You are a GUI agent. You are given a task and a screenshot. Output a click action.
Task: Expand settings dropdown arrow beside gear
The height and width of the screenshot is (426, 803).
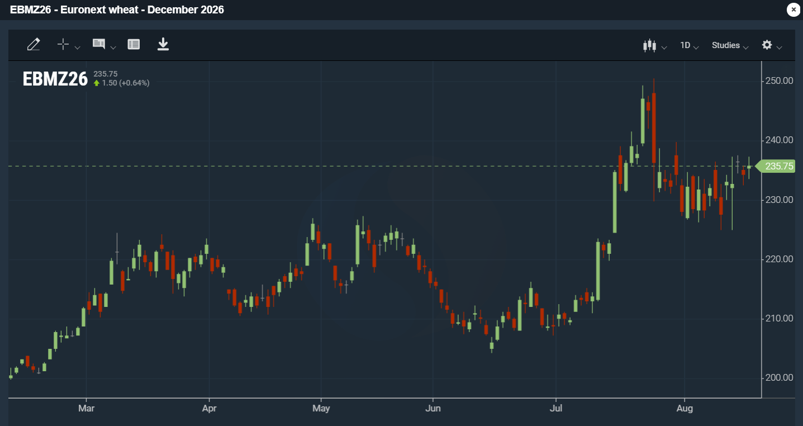[x=779, y=48]
